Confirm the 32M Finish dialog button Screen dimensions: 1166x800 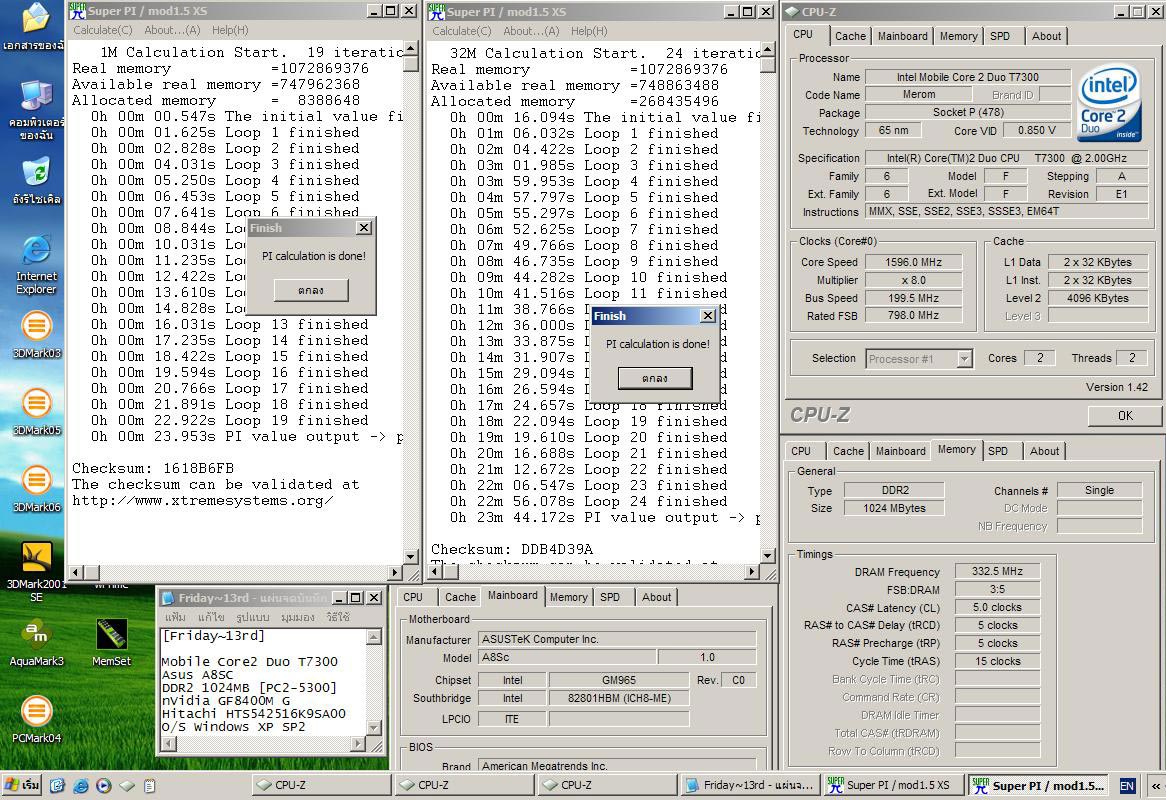[654, 378]
